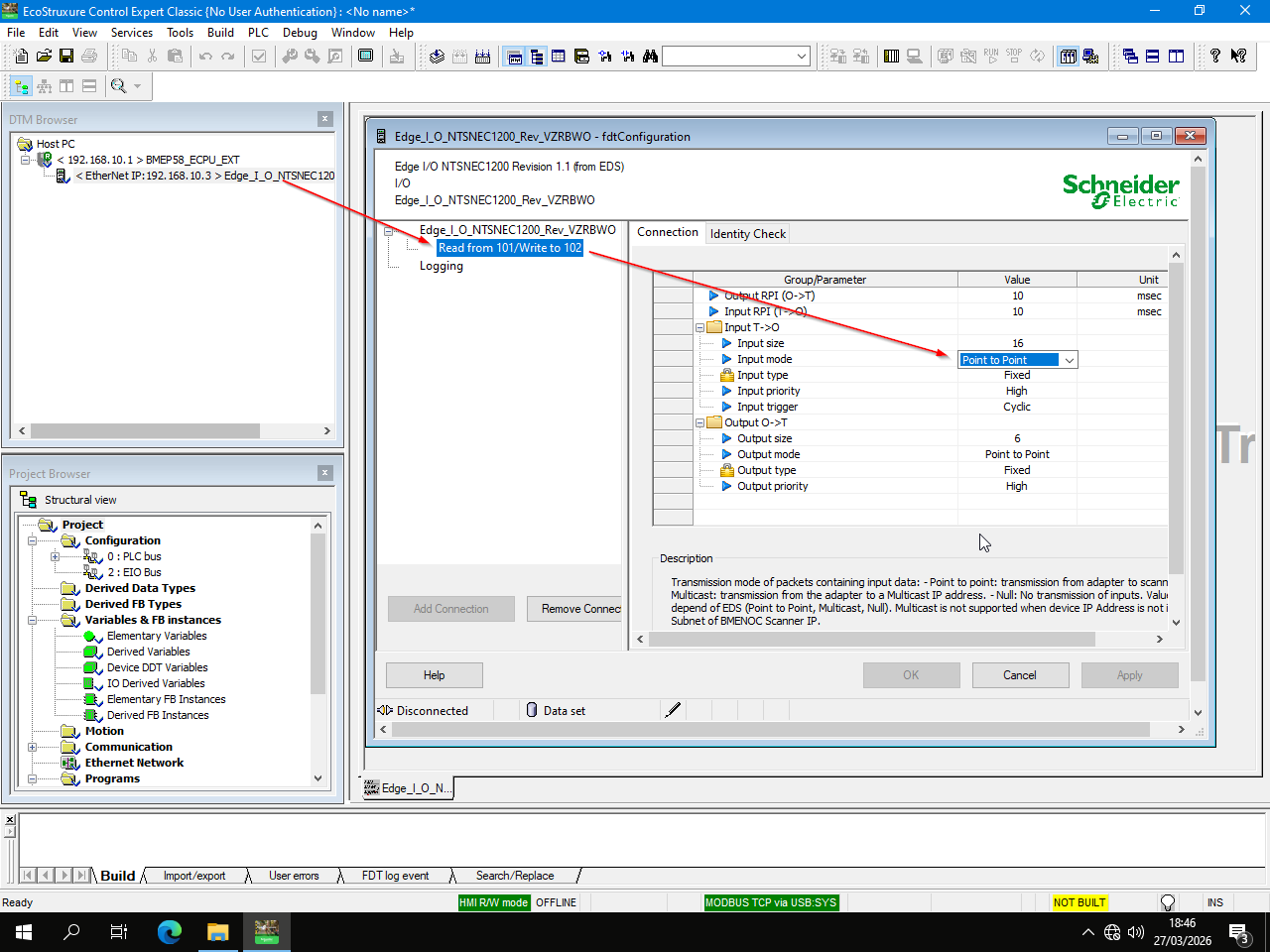The height and width of the screenshot is (952, 1270).
Task: Open a project with the folder icon
Action: click(x=44, y=57)
